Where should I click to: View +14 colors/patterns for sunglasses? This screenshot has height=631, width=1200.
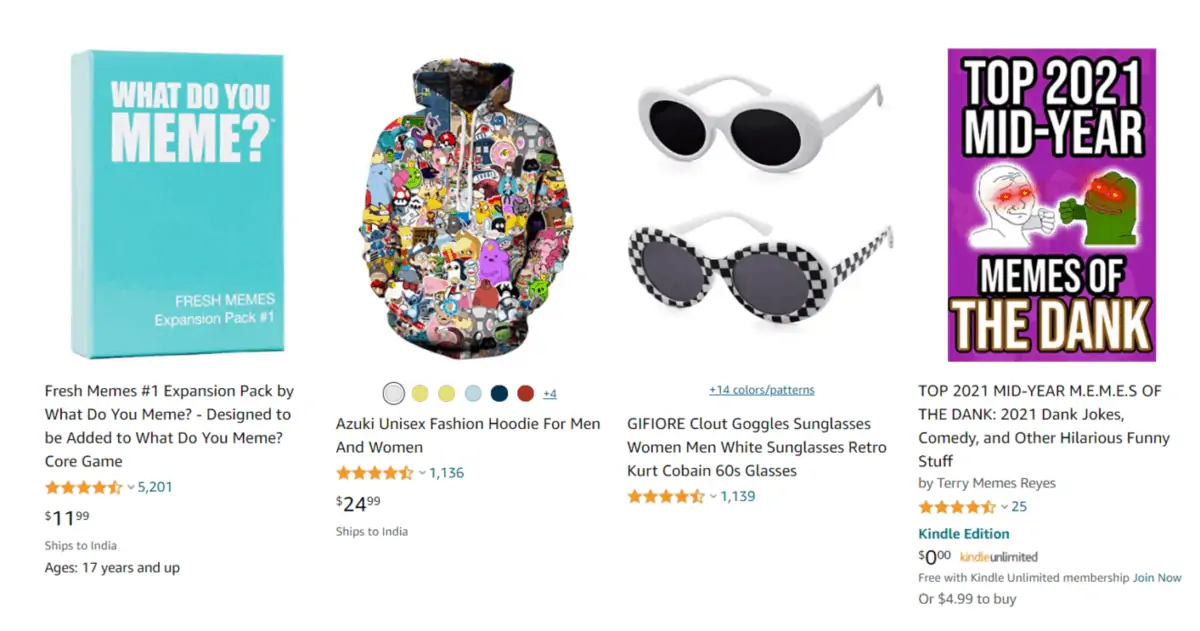(761, 390)
